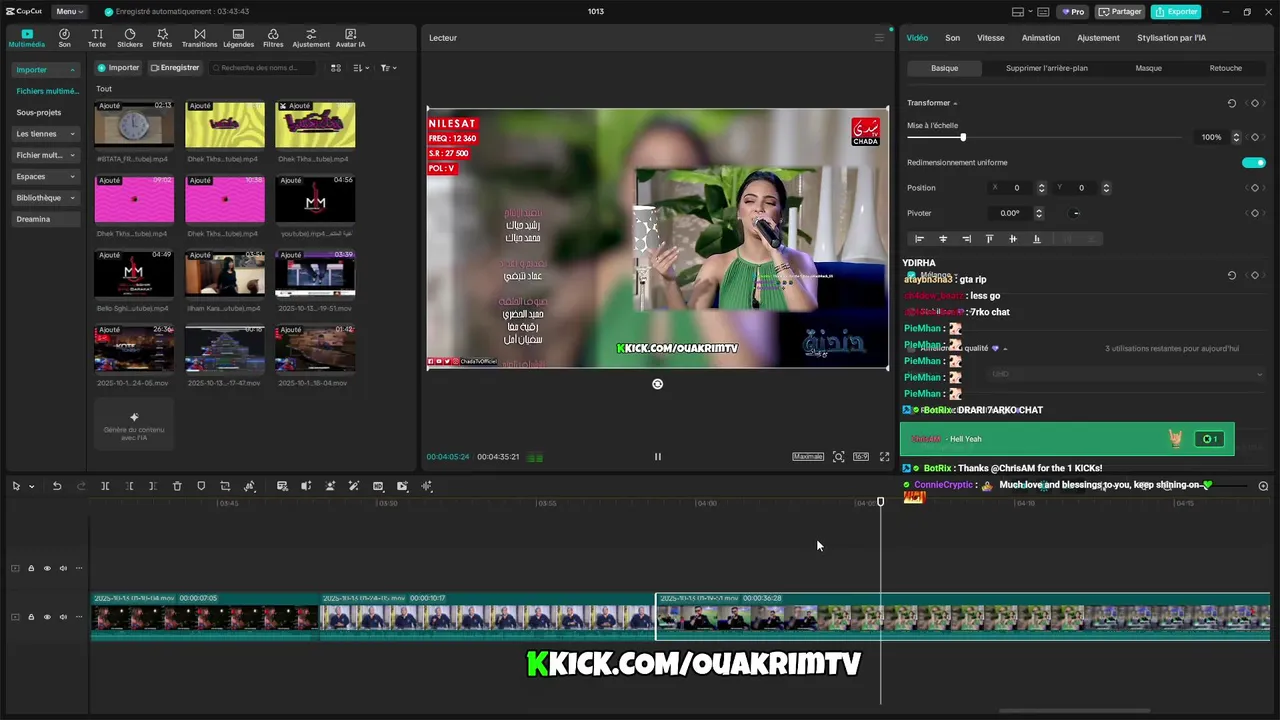Viewport: 1280px width, 720px height.
Task: Hide the lower video track with eye icon
Action: point(47,617)
